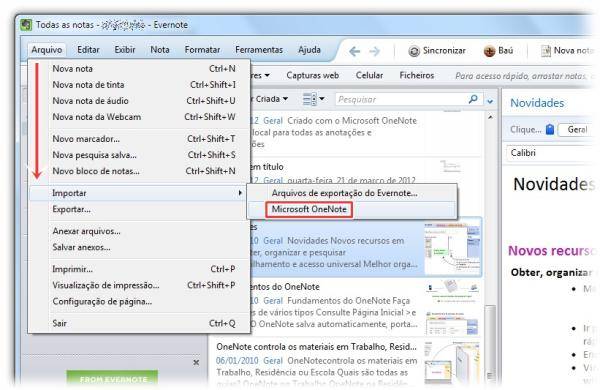Select Salvar anexos... entry

(x=140, y=247)
